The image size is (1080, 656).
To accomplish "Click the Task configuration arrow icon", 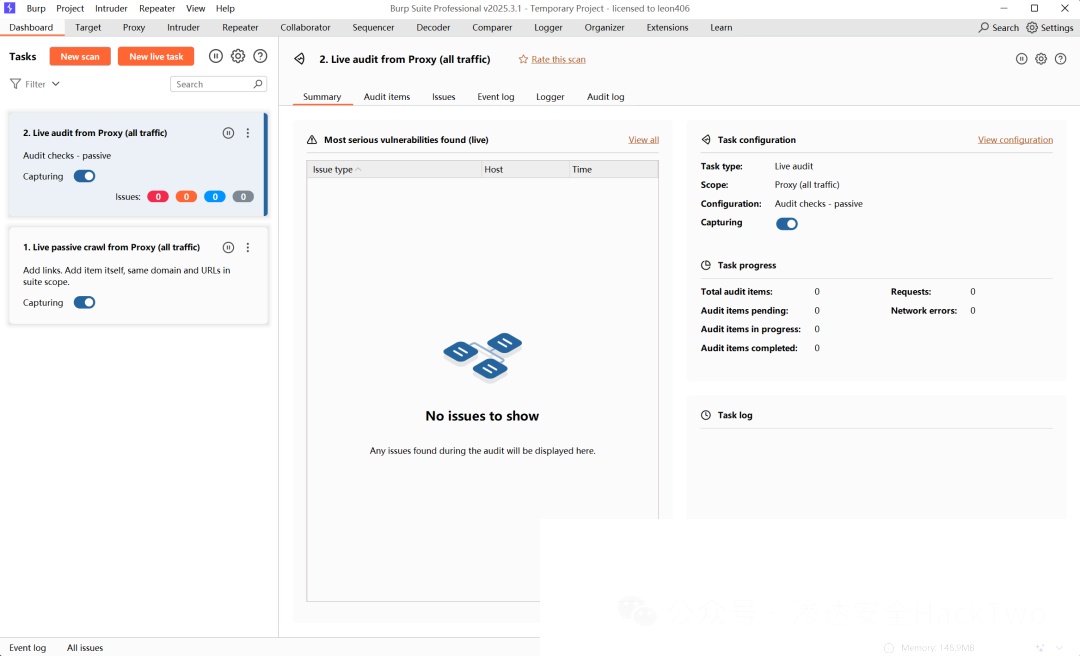I will tap(706, 140).
